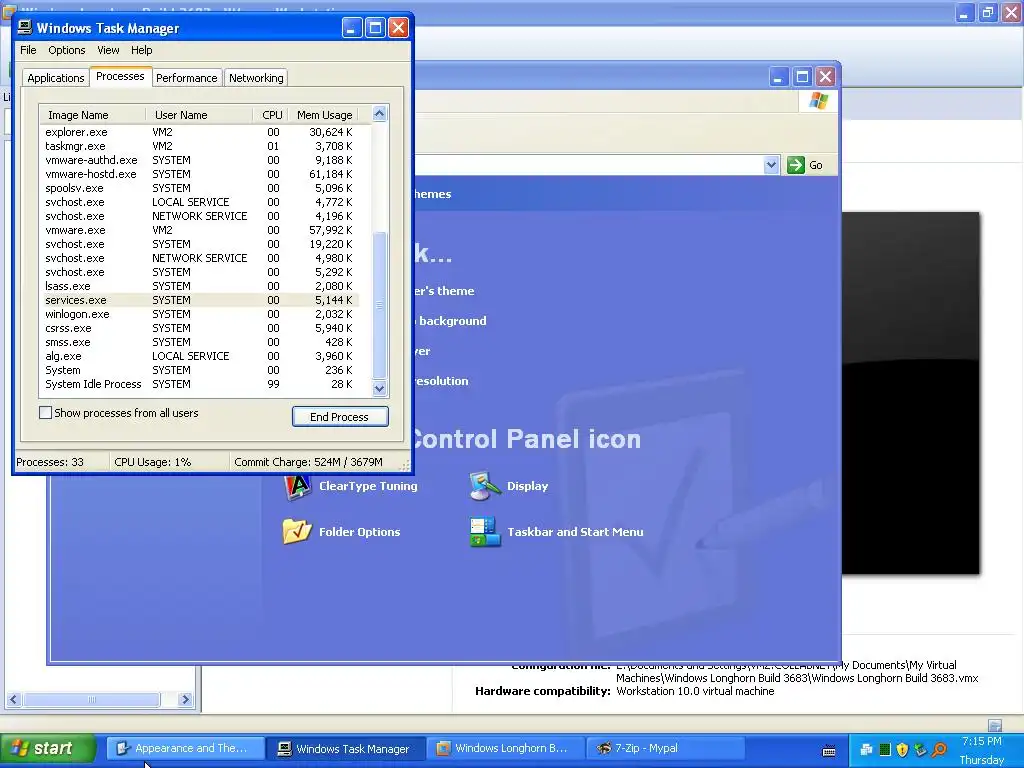This screenshot has width=1024, height=768.
Task: Select vmware-authd.exe process row
Action: click(199, 160)
